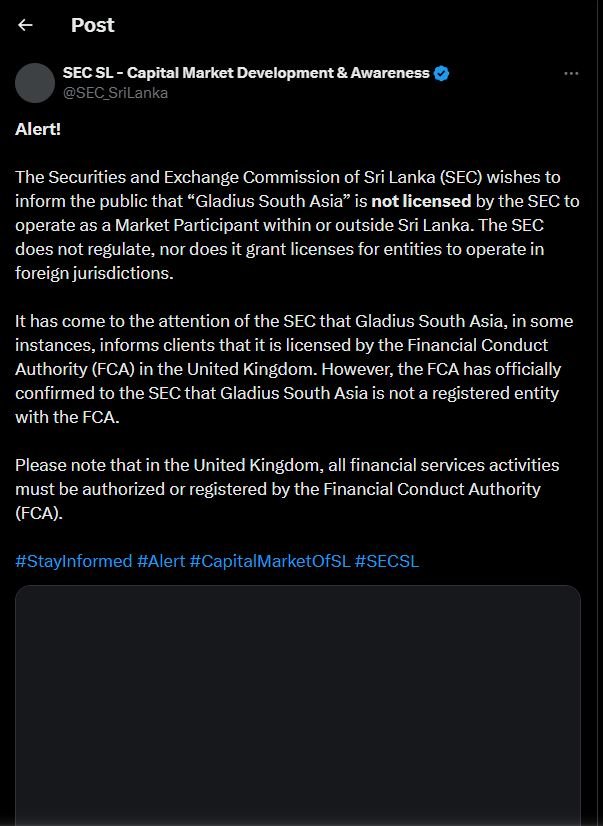The image size is (603, 826).
Task: Go back using the left arrow
Action: 25,25
